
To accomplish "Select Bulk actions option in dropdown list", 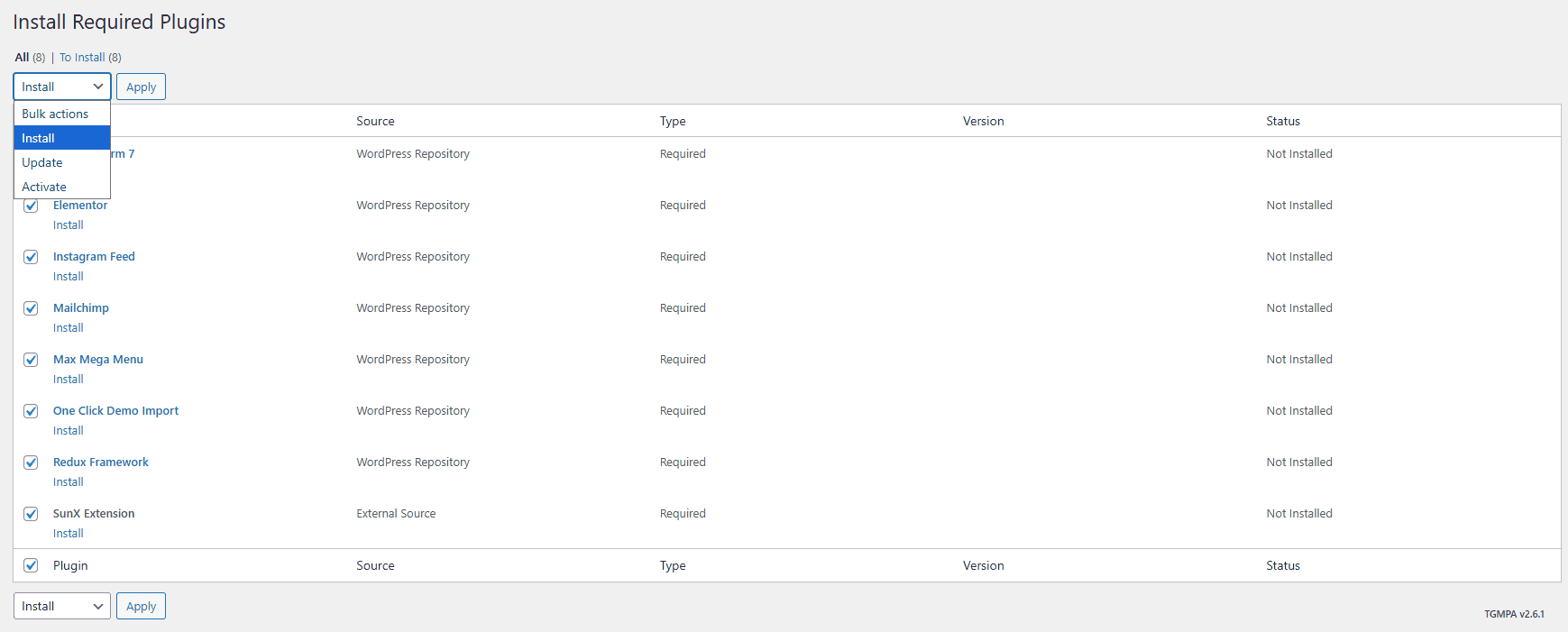I will point(61,114).
